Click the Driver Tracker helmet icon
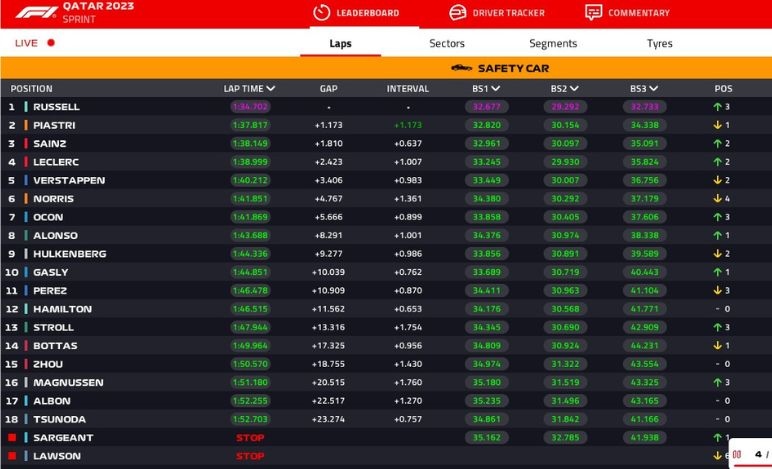 [x=458, y=13]
